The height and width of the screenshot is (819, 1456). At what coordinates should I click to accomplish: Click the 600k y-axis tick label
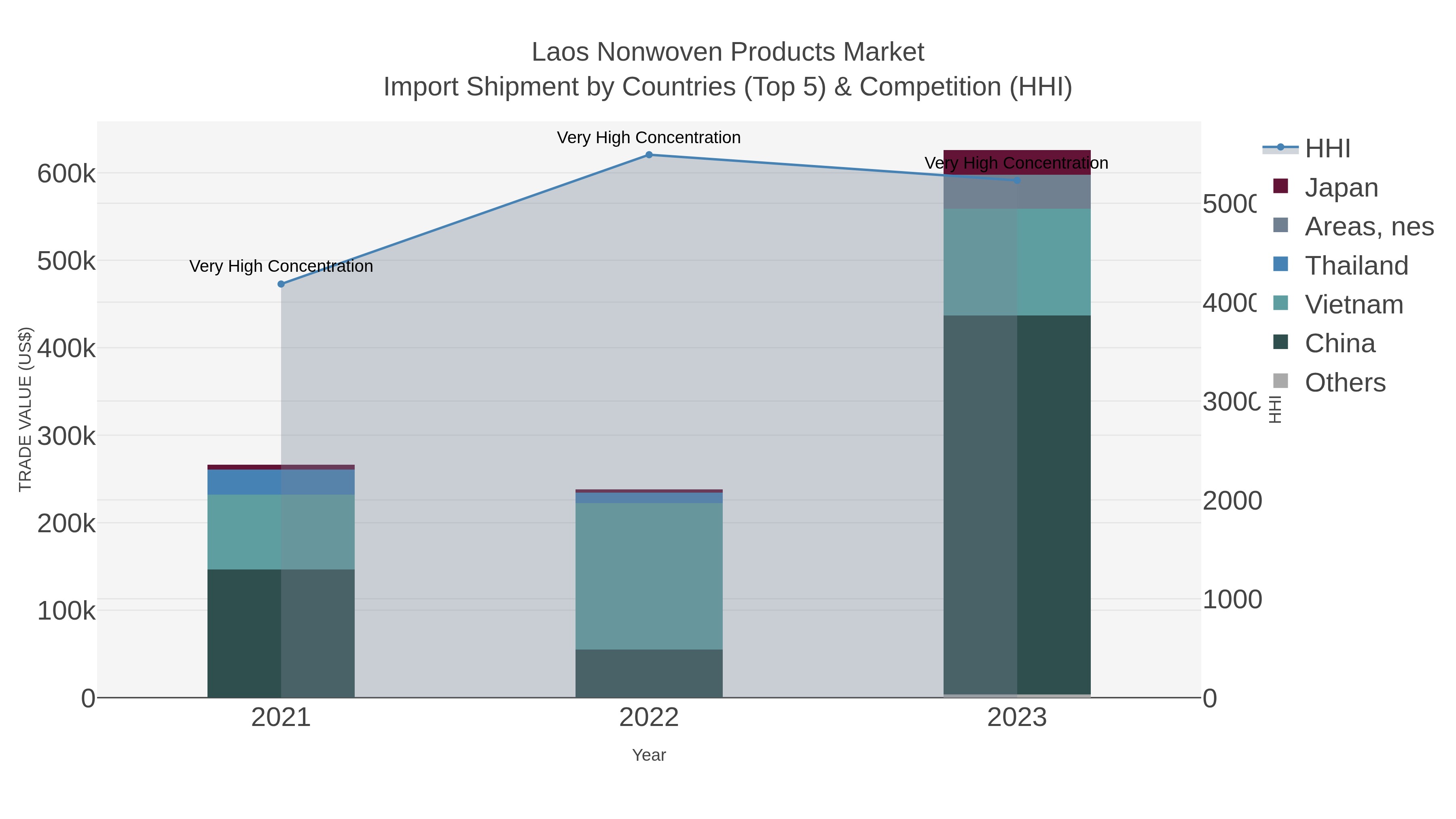[x=66, y=174]
